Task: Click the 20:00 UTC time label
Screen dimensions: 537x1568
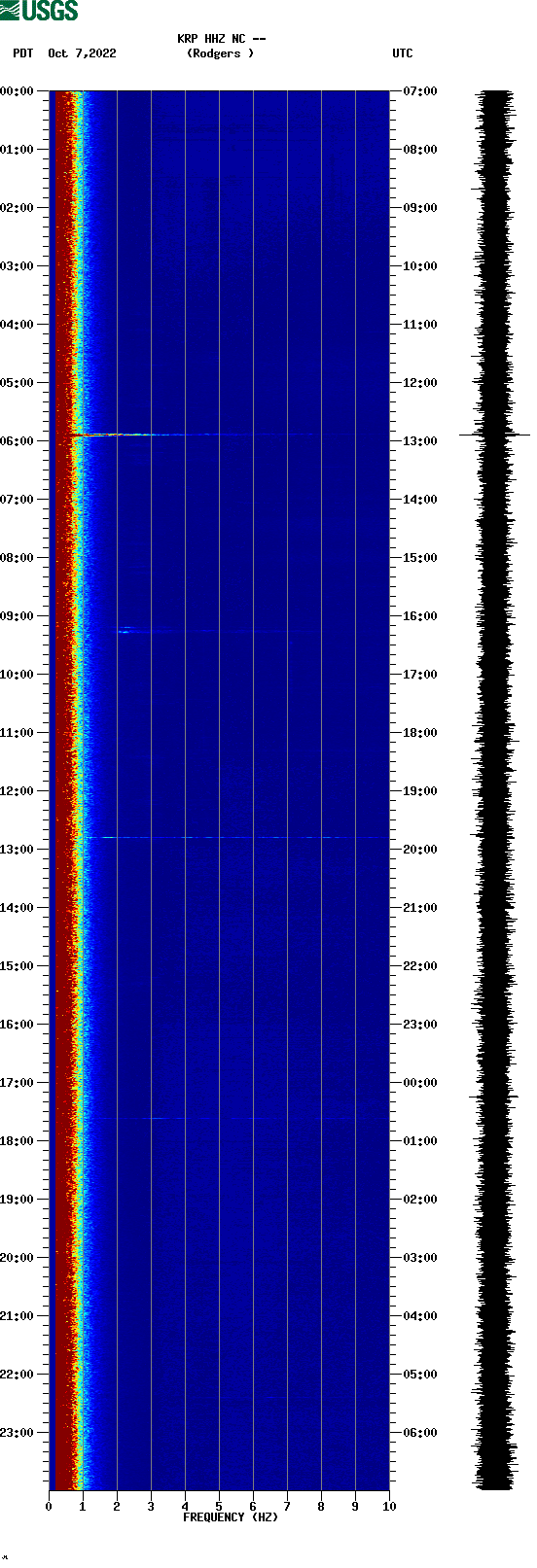Action: click(x=420, y=850)
